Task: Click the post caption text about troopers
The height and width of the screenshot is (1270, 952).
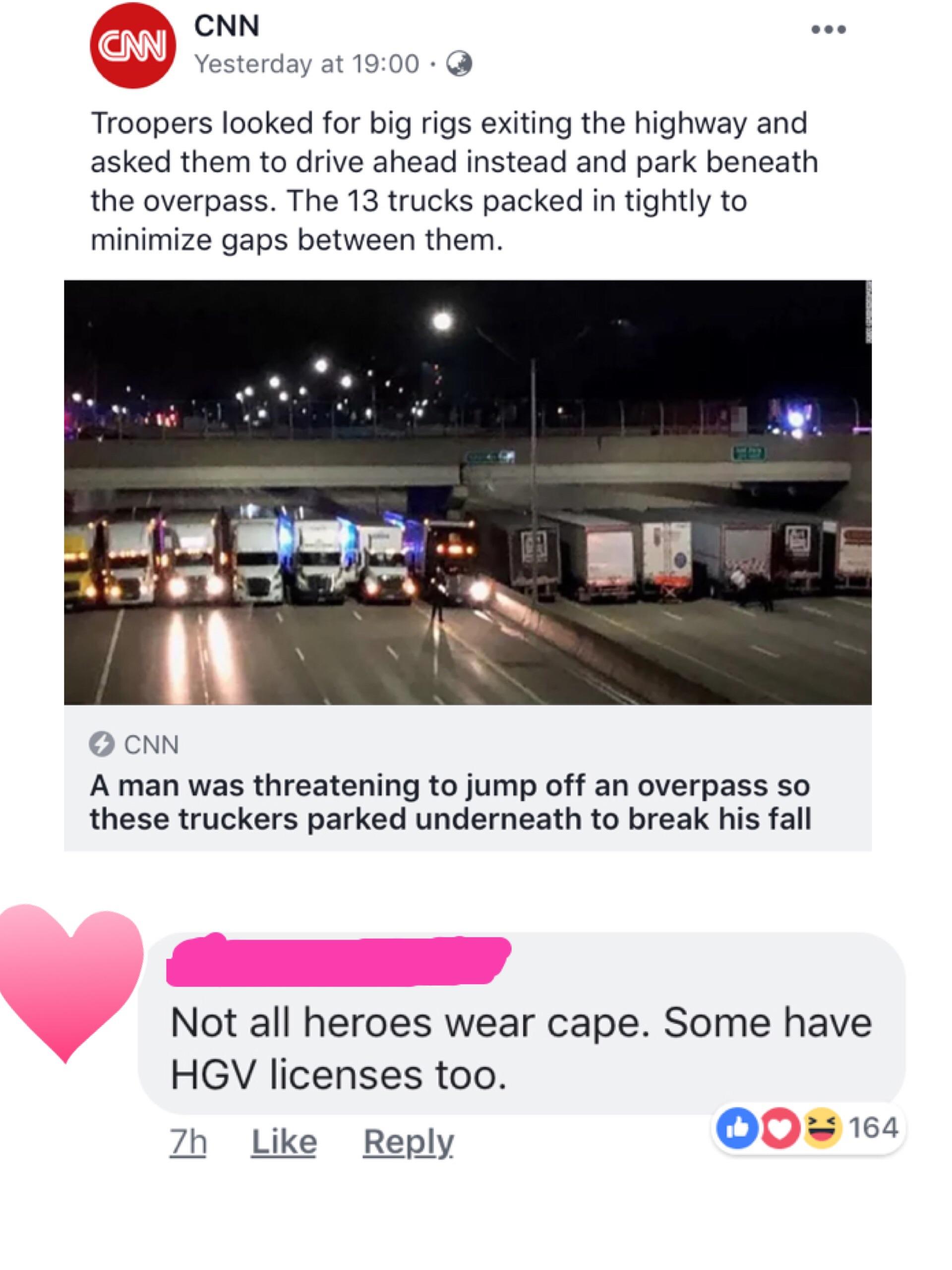Action: tap(454, 181)
